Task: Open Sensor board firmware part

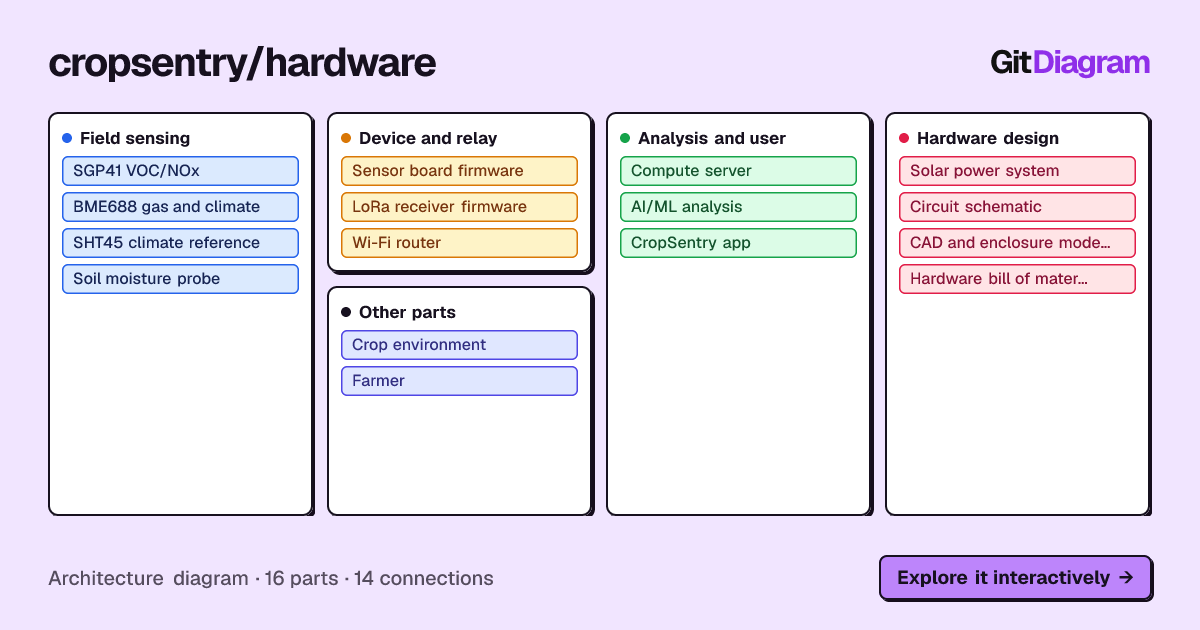Action: (459, 171)
